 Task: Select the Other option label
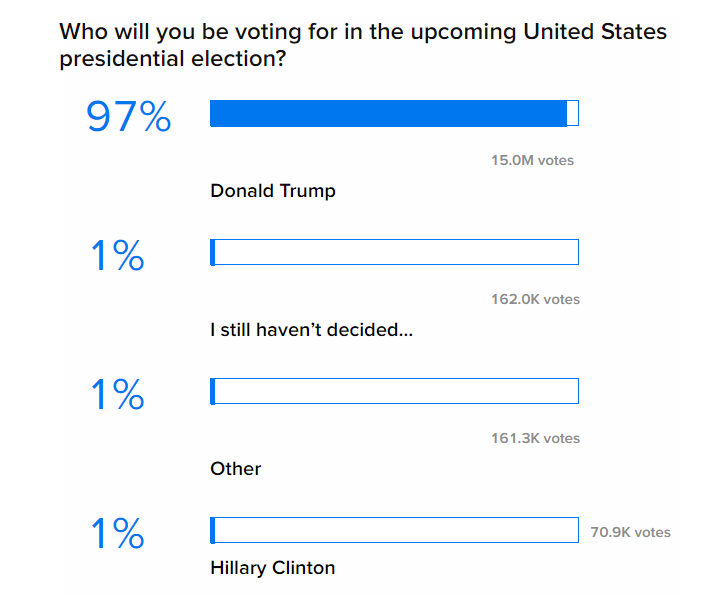(236, 468)
